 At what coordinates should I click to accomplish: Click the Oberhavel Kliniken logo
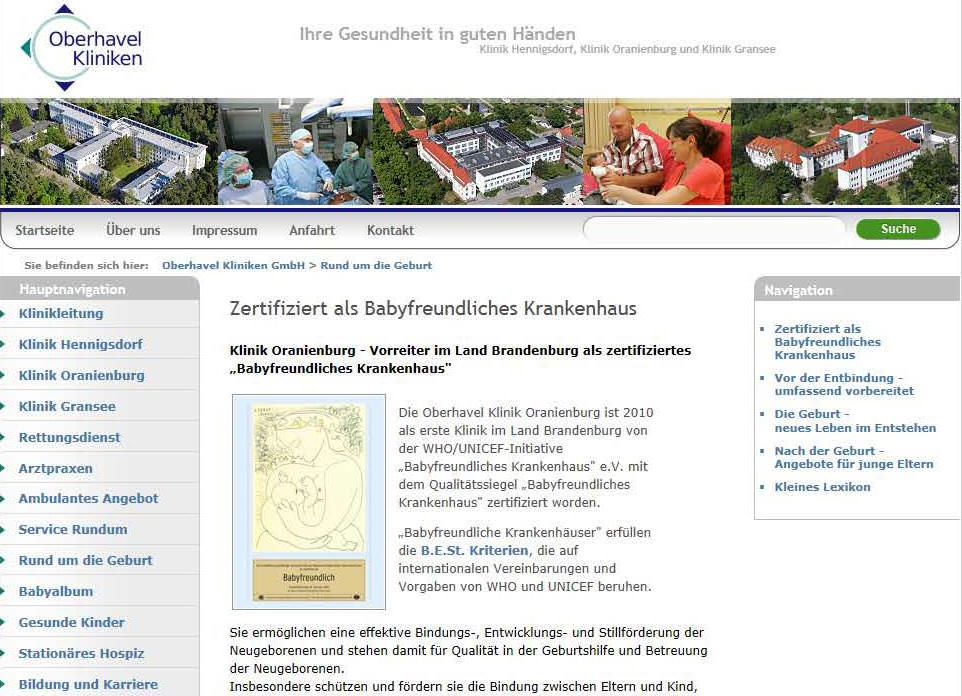point(82,48)
